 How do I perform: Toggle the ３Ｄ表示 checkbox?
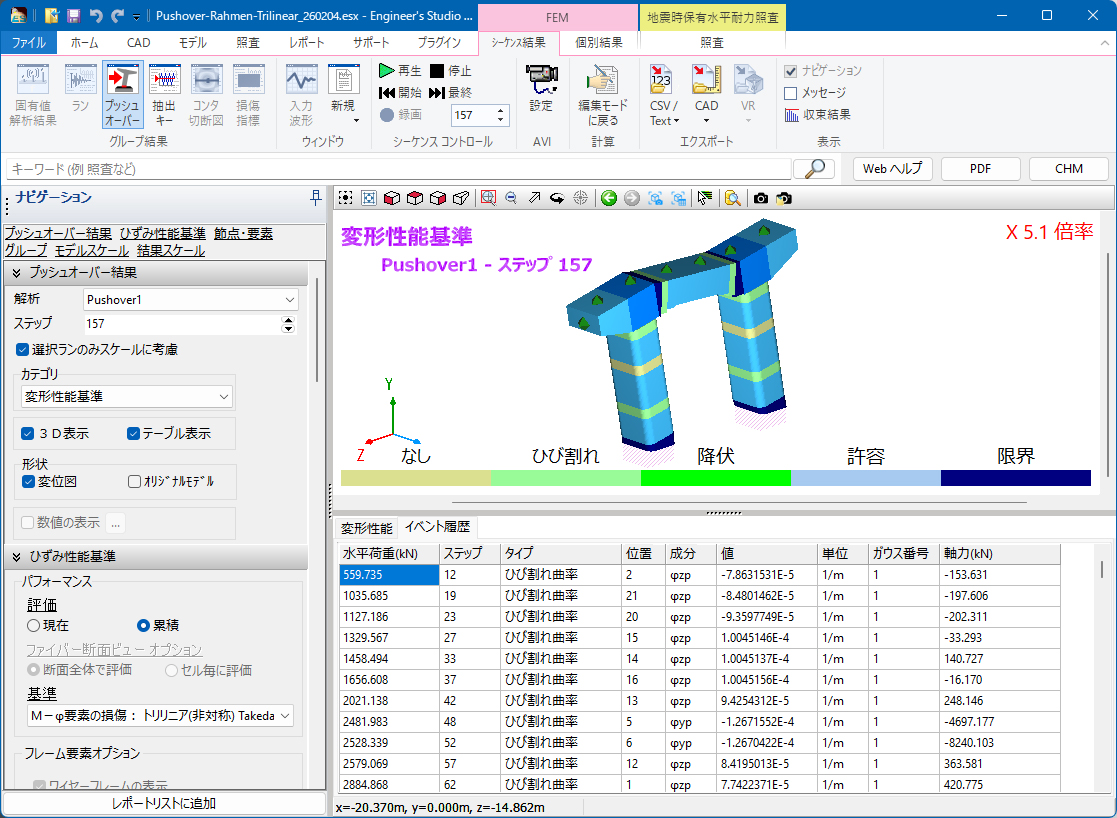pyautogui.click(x=28, y=434)
